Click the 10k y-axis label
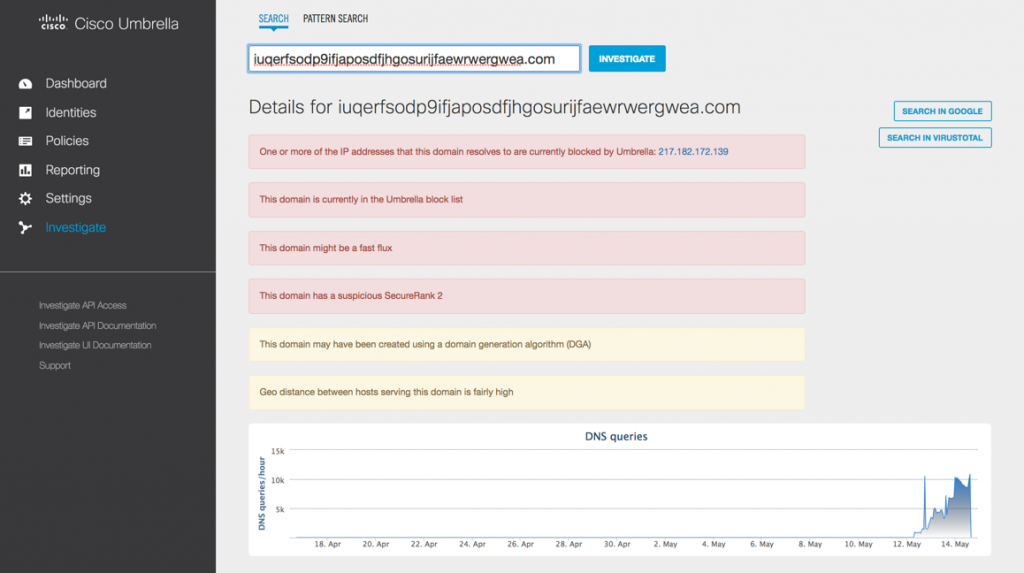The width and height of the screenshot is (1024, 573). (x=278, y=480)
